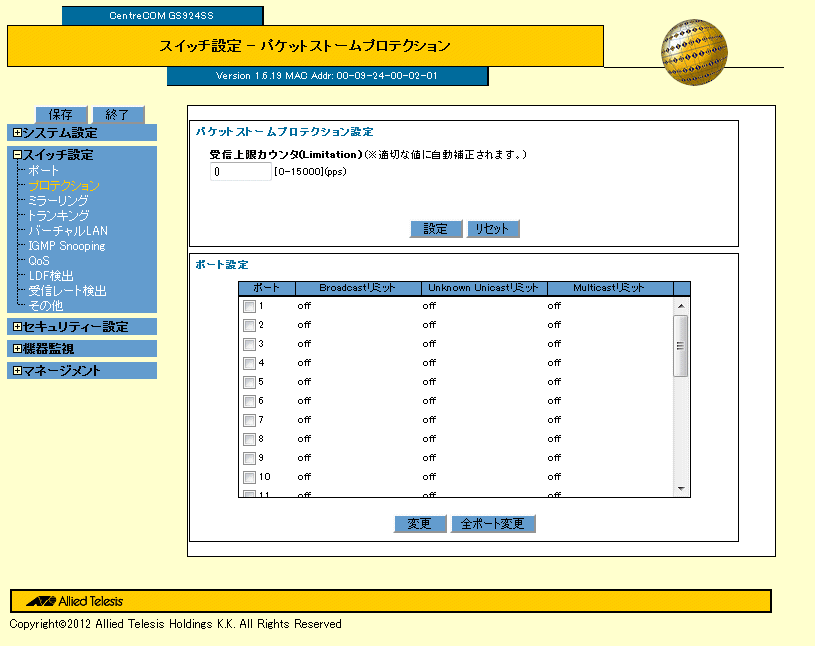815x646 pixels.
Task: Click the CentreCOM GS924SS title label
Action: (x=162, y=16)
